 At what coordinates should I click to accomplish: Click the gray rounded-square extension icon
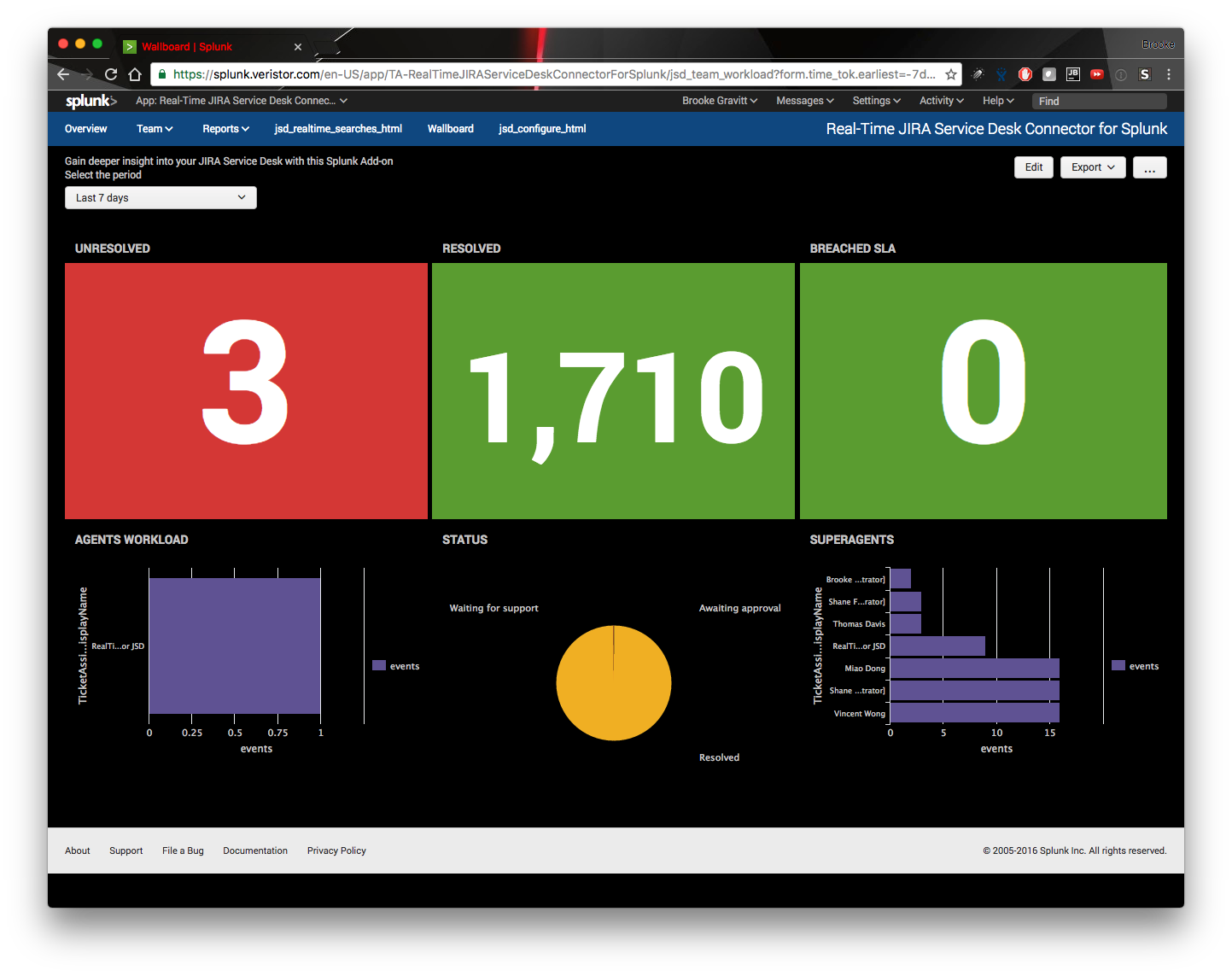tap(1049, 74)
